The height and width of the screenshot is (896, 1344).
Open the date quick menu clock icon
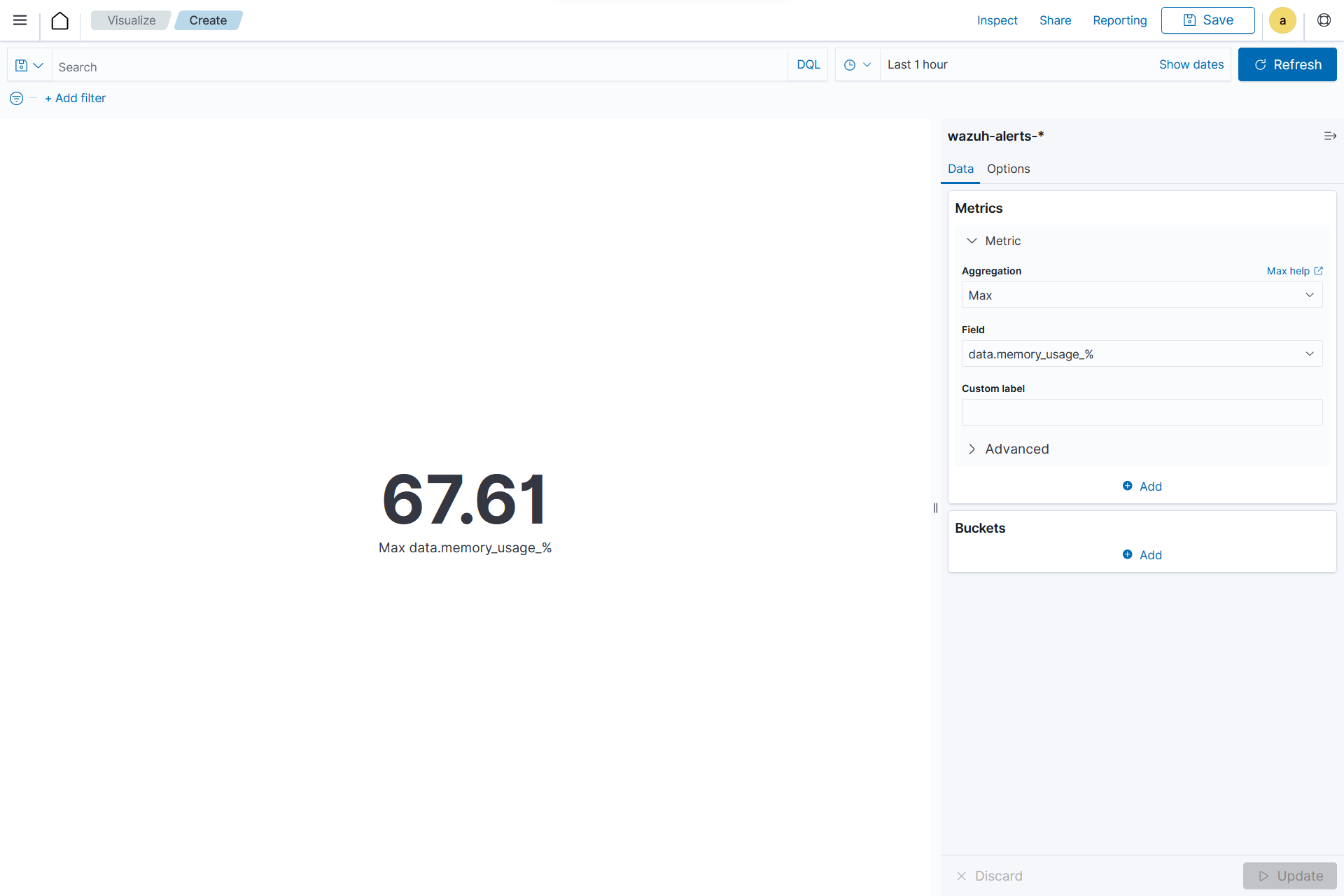pos(857,64)
